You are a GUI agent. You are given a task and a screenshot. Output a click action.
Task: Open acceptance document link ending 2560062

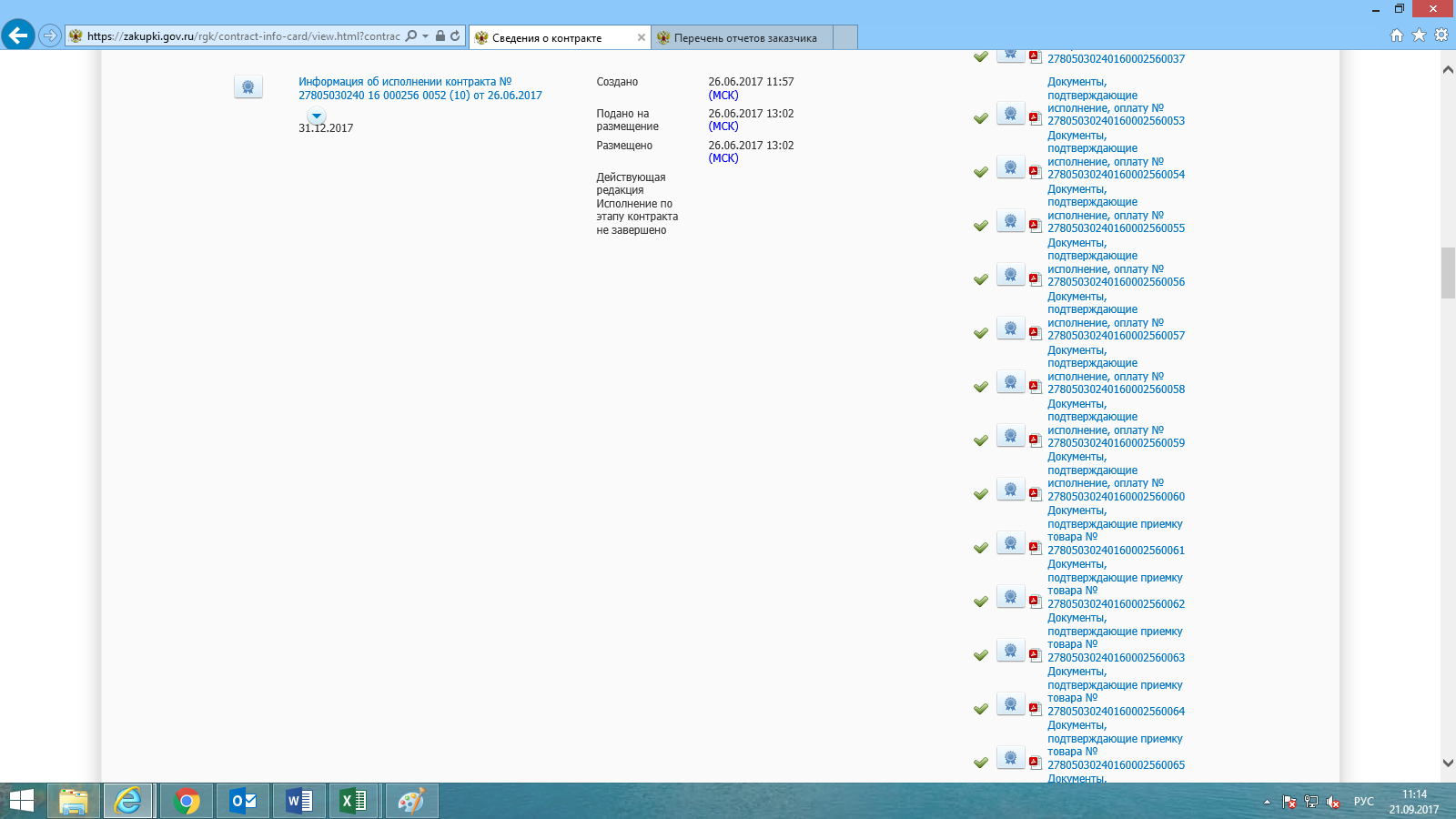[1116, 584]
